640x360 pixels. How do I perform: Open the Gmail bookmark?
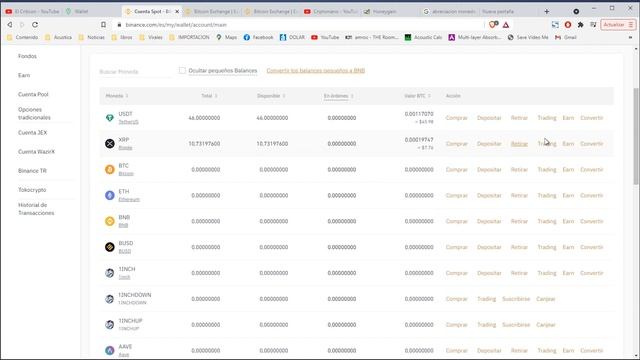566,37
